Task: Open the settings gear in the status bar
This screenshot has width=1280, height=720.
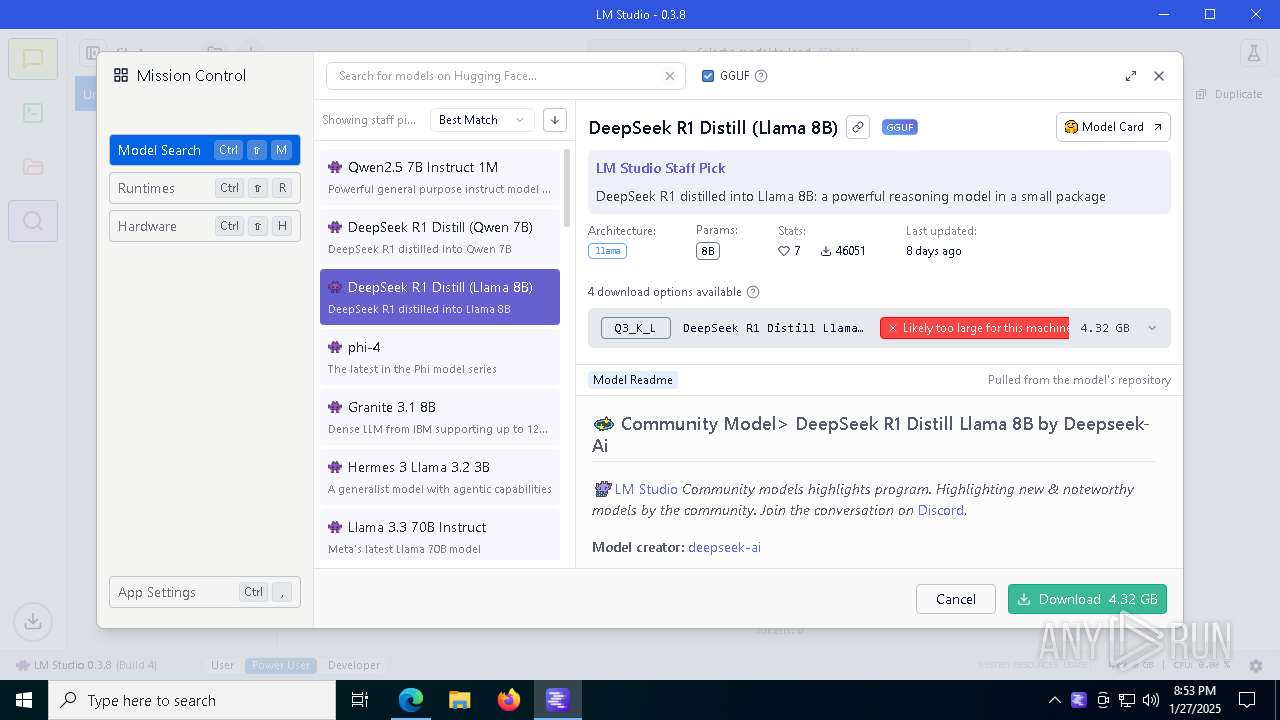Action: pyautogui.click(x=1257, y=665)
